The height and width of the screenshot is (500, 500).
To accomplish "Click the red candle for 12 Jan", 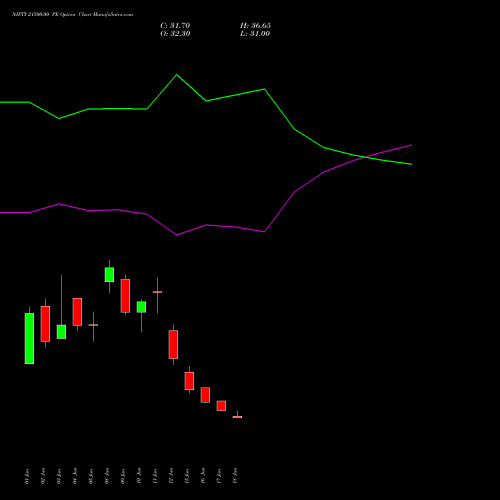I will (x=173, y=344).
